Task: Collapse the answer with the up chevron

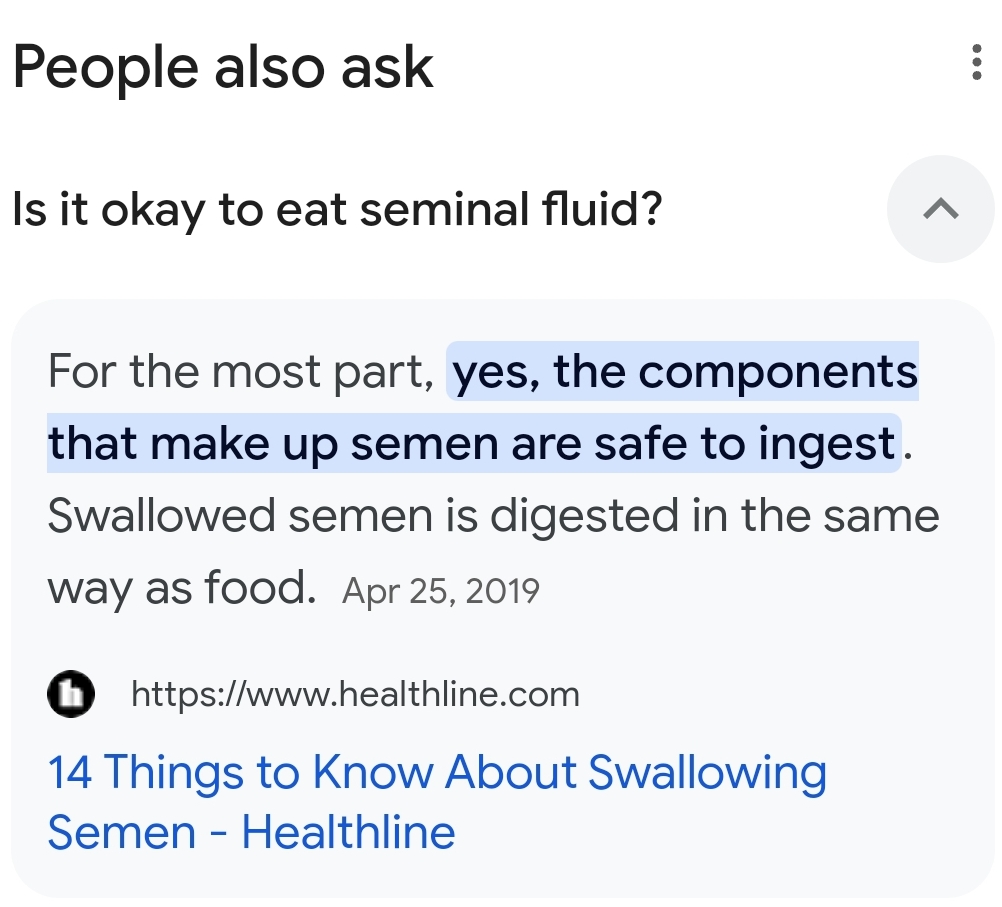Action: point(941,209)
